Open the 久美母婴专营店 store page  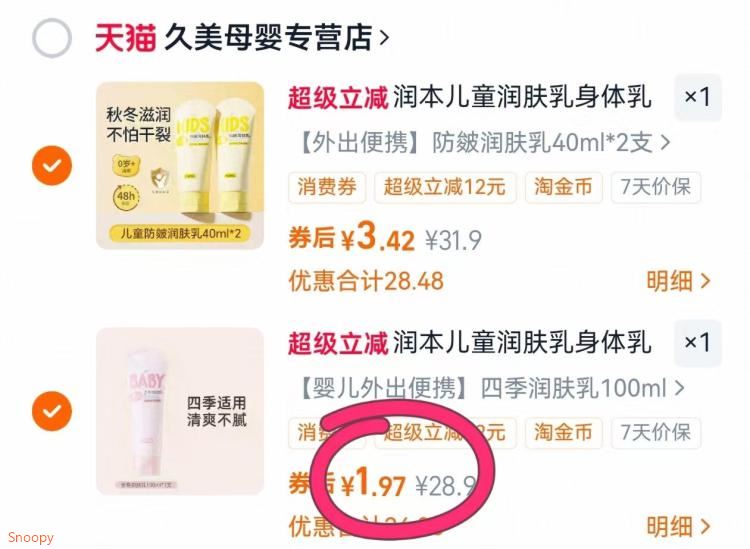[276, 37]
